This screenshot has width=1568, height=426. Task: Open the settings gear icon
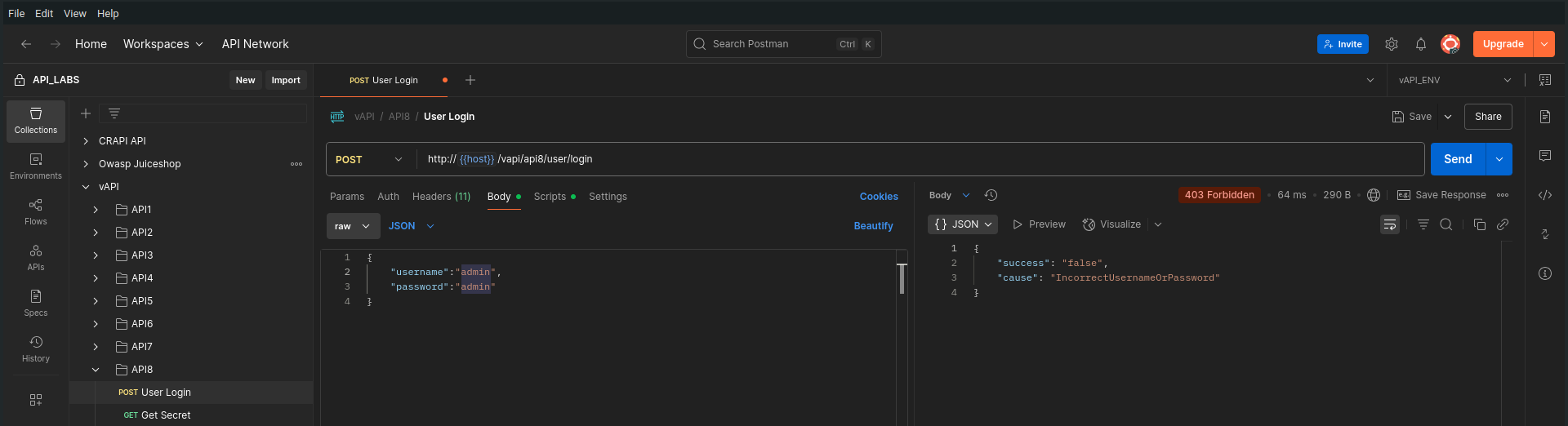coord(1392,44)
